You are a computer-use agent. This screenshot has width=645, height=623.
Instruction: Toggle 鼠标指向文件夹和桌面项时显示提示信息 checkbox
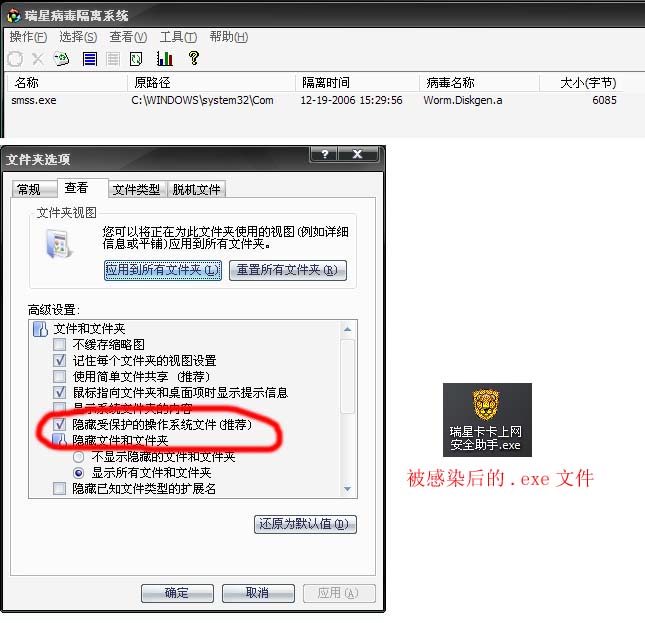tap(59, 393)
